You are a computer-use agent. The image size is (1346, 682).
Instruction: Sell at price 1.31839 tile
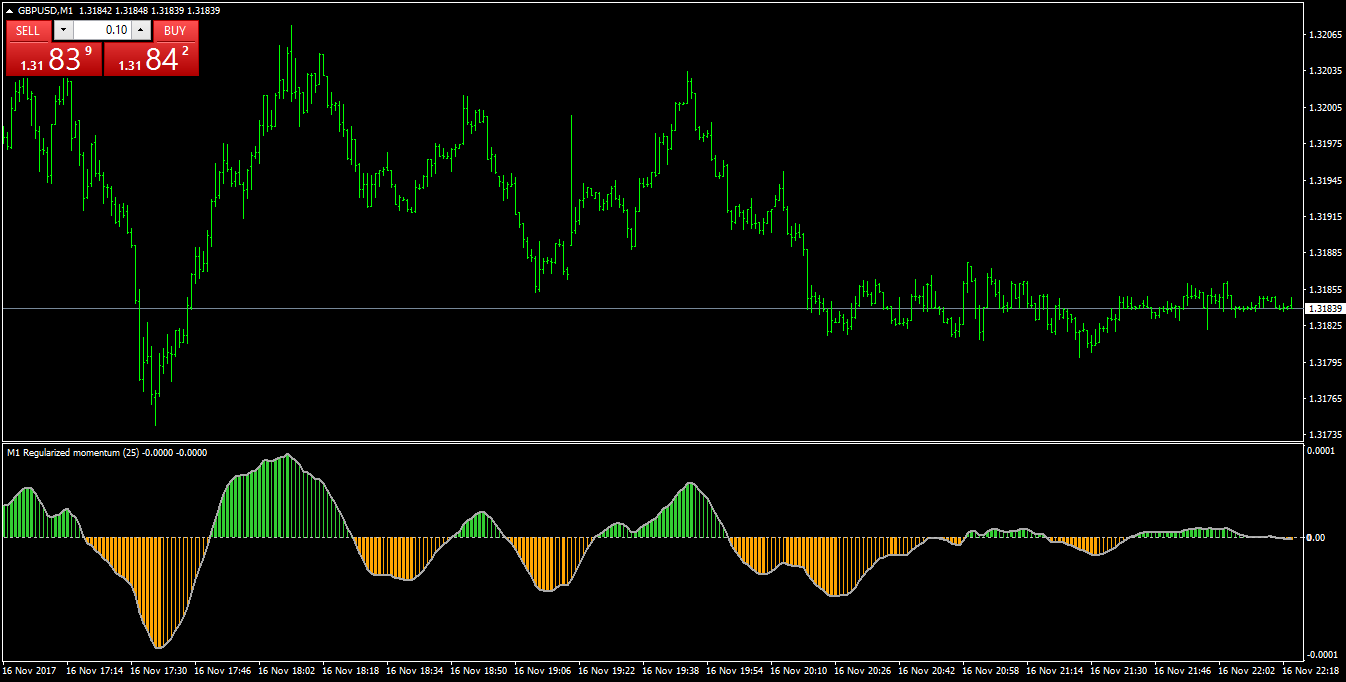(x=54, y=59)
